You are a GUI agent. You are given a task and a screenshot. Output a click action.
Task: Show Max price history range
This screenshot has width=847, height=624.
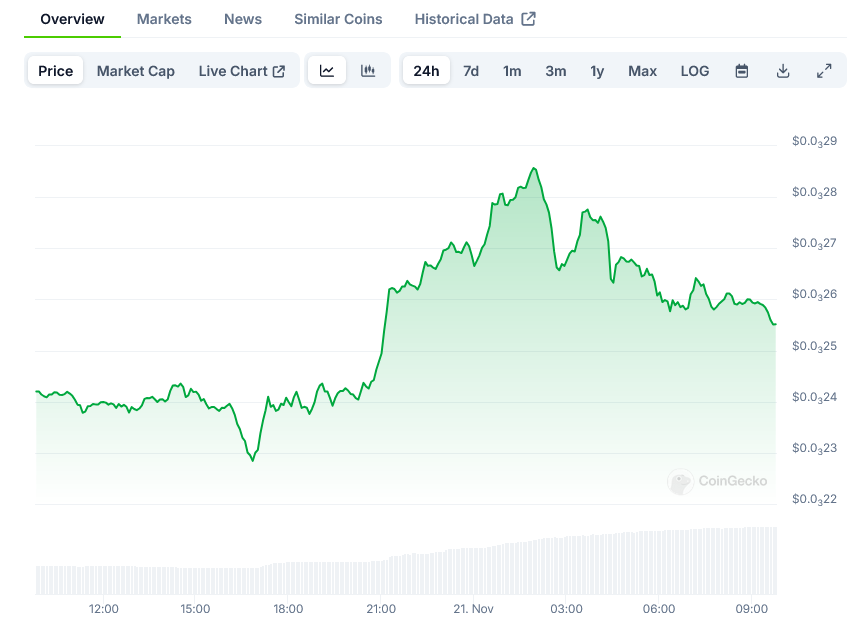(642, 71)
